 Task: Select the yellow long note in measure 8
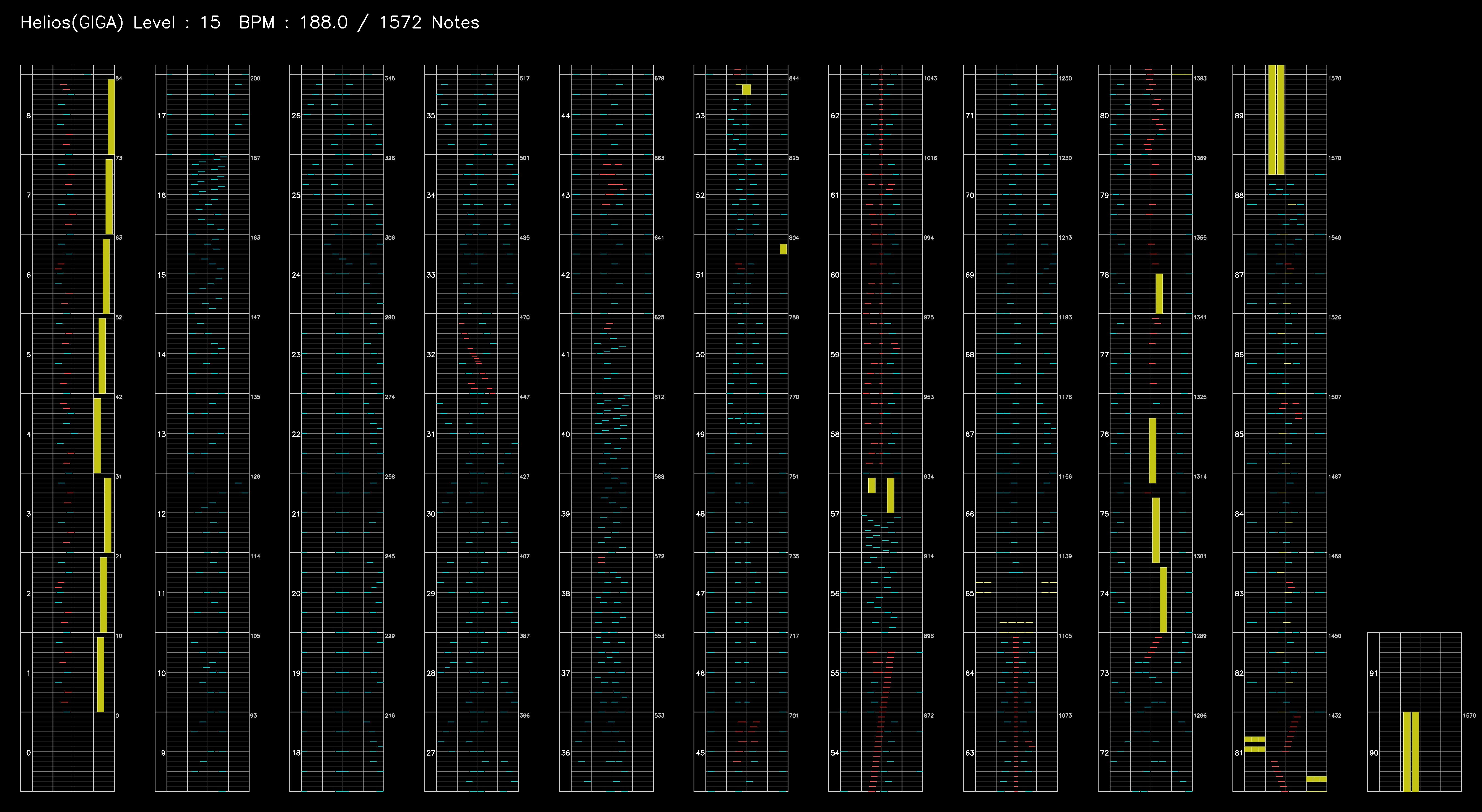111,117
